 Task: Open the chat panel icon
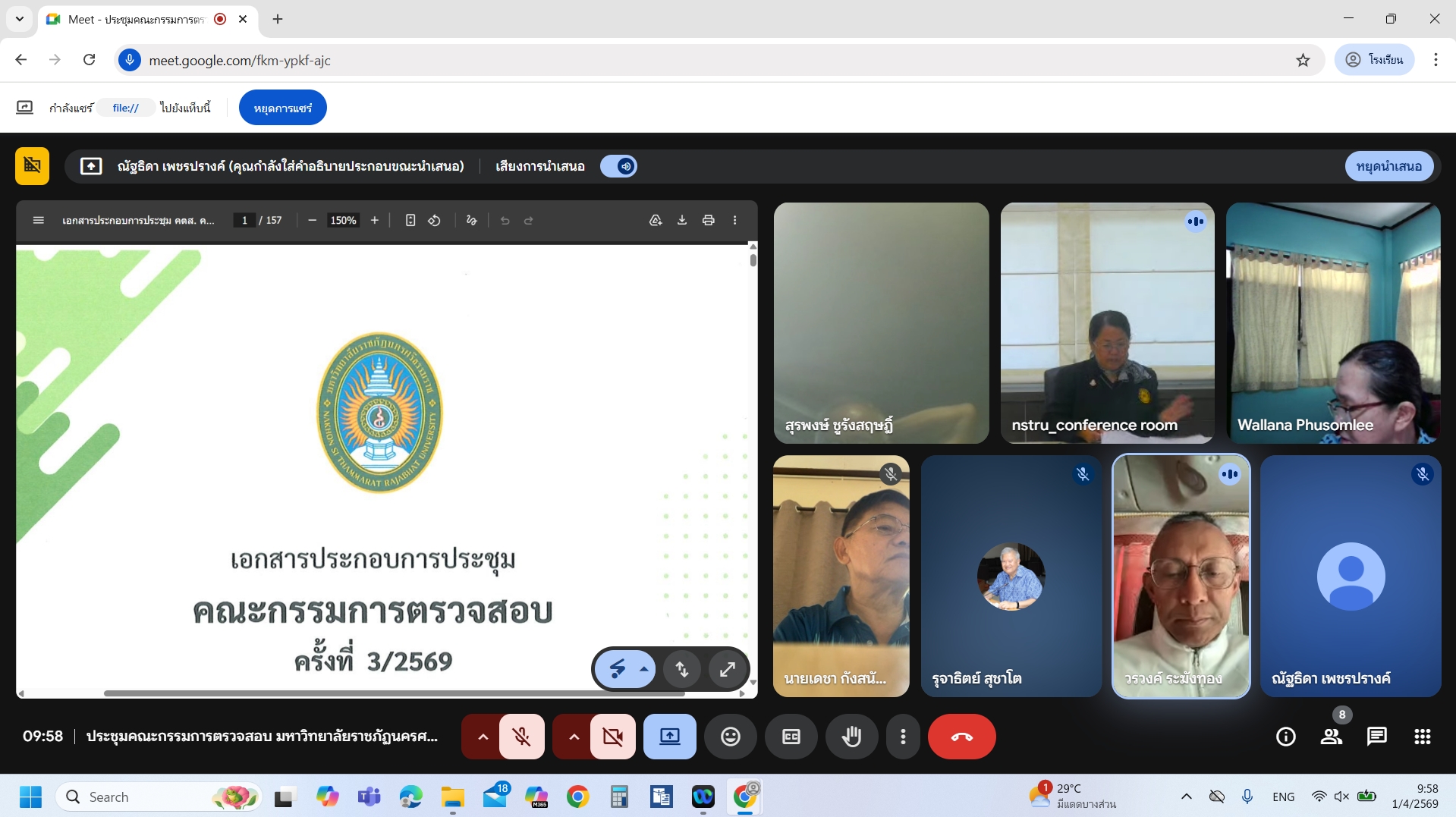1376,737
